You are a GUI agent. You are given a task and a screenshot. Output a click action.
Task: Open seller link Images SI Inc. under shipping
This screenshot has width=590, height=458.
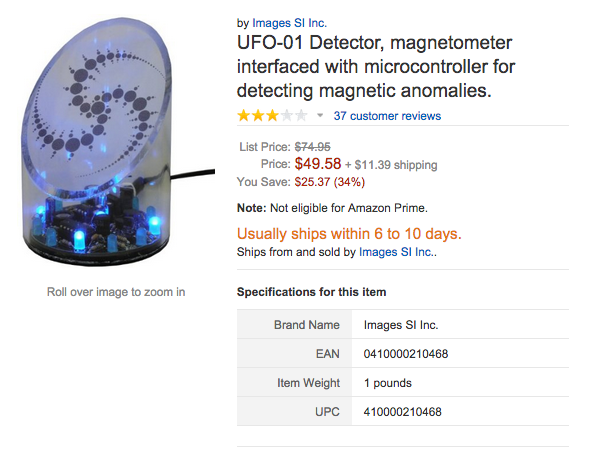397,252
